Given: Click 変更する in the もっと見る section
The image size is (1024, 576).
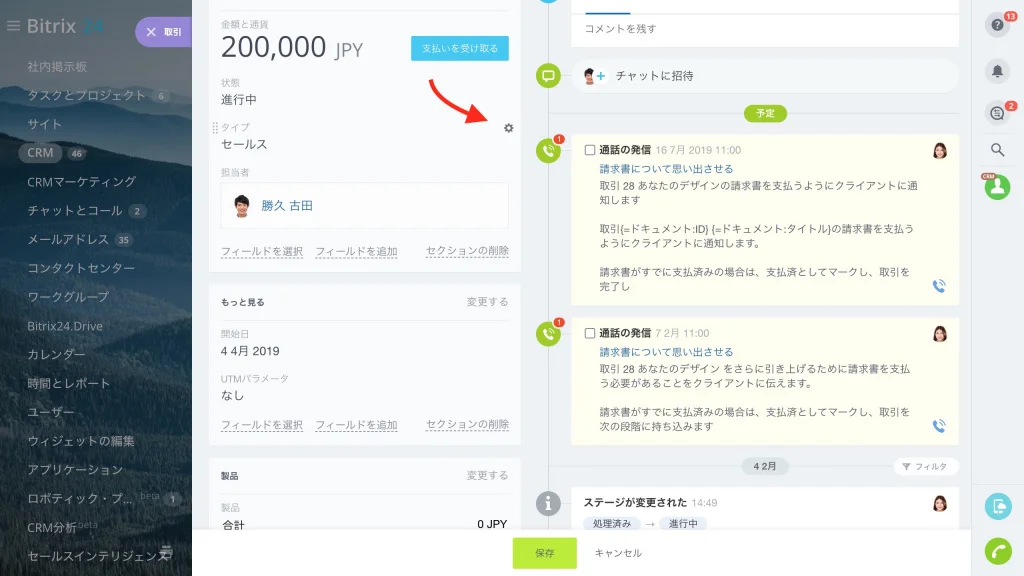Looking at the screenshot, I should click(x=487, y=302).
